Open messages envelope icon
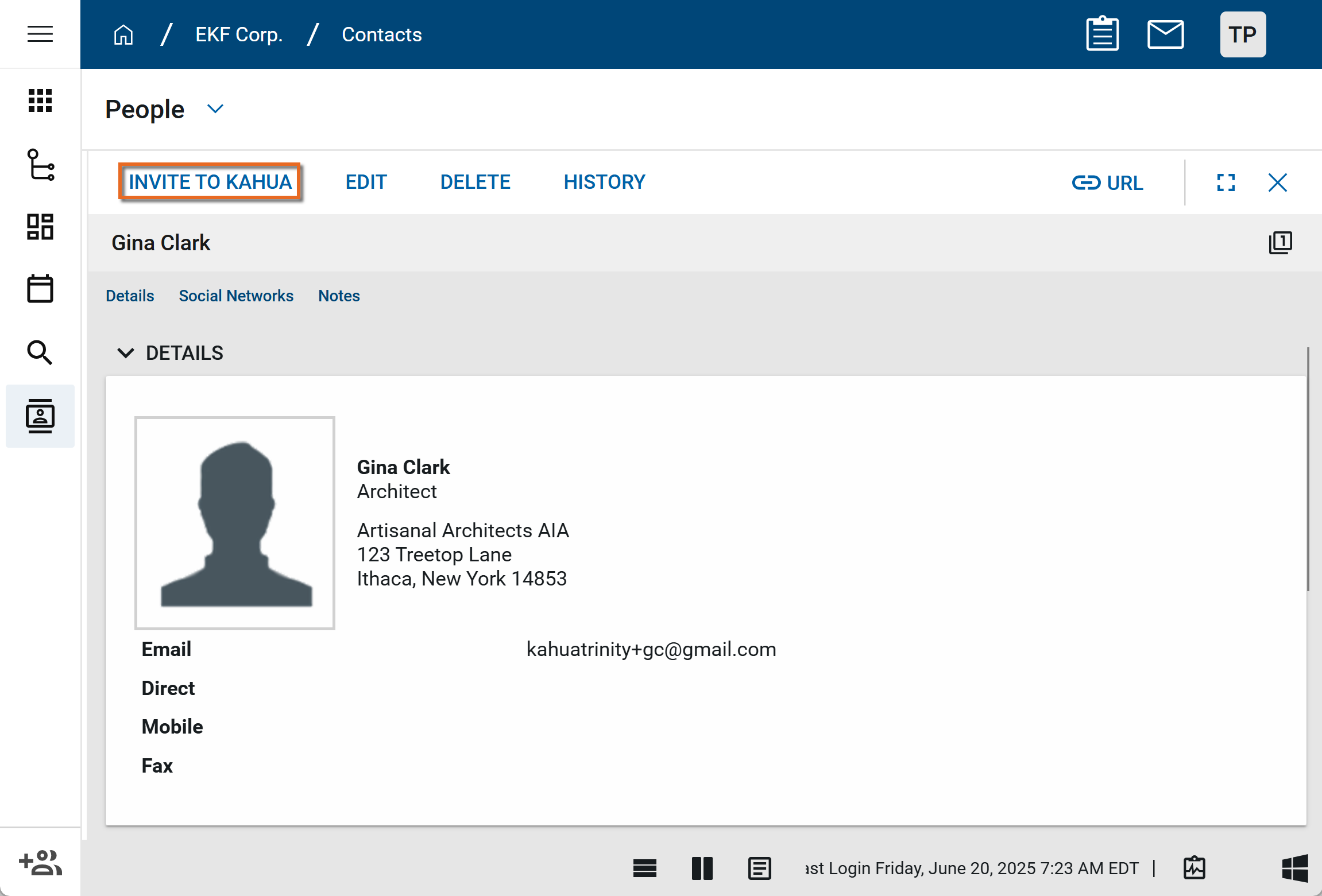The width and height of the screenshot is (1322, 896). coord(1165,34)
